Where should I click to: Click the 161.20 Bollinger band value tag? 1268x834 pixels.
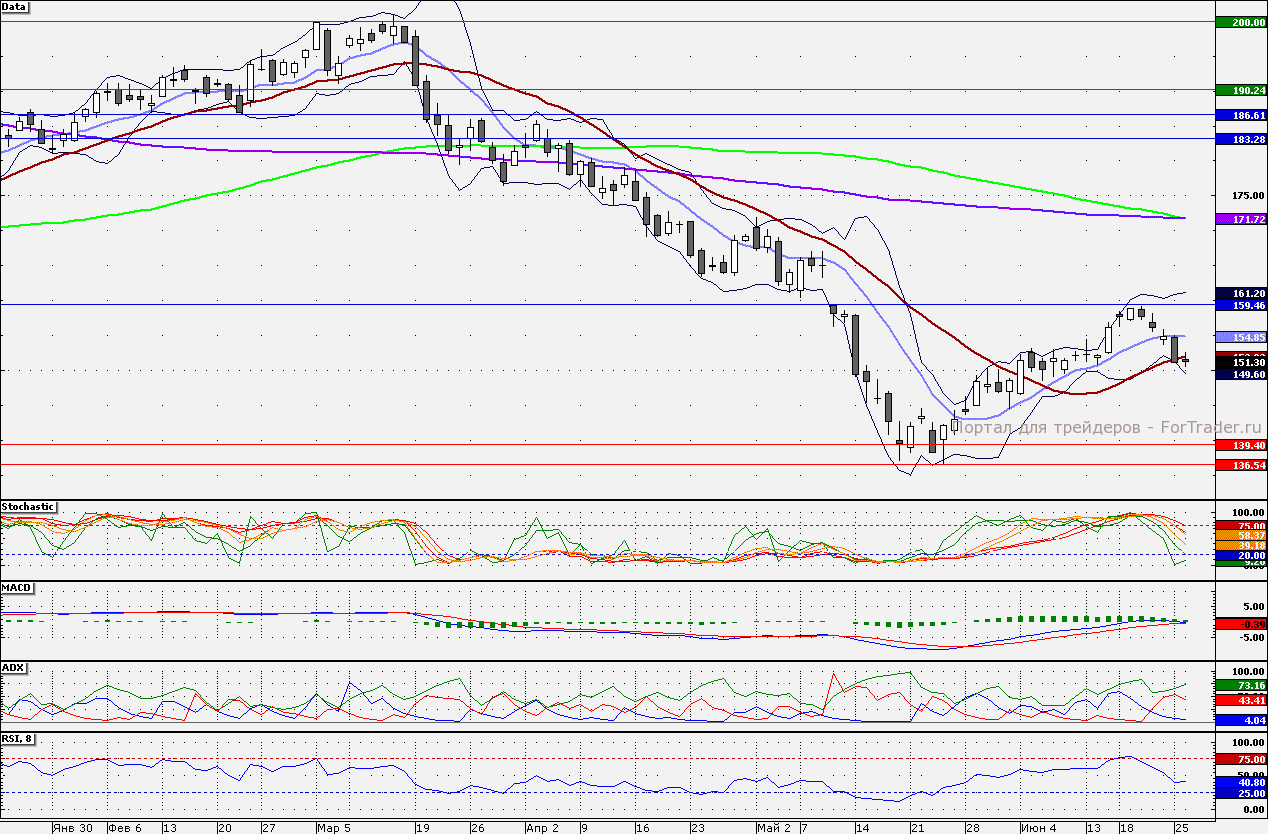[1240, 292]
